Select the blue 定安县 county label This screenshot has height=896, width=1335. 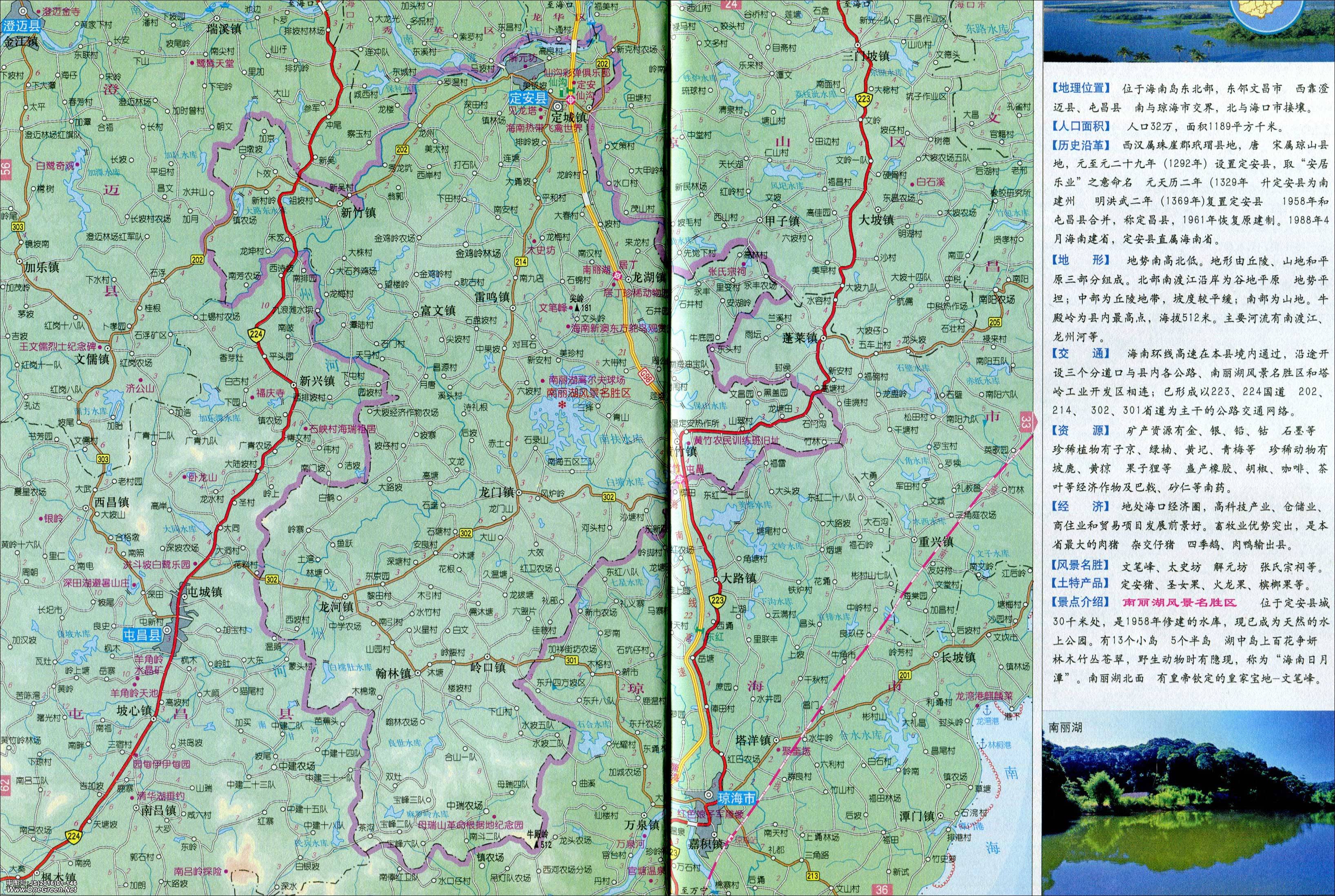[528, 99]
